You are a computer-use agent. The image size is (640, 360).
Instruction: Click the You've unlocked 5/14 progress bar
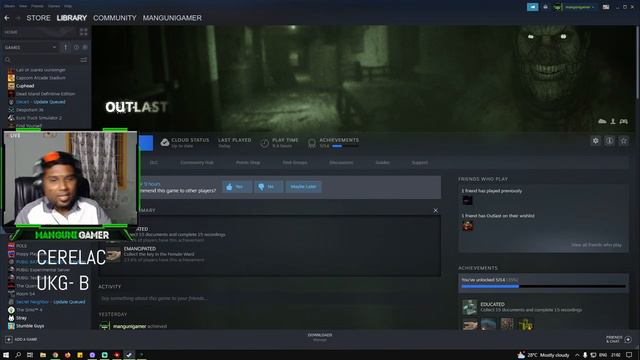pos(543,287)
